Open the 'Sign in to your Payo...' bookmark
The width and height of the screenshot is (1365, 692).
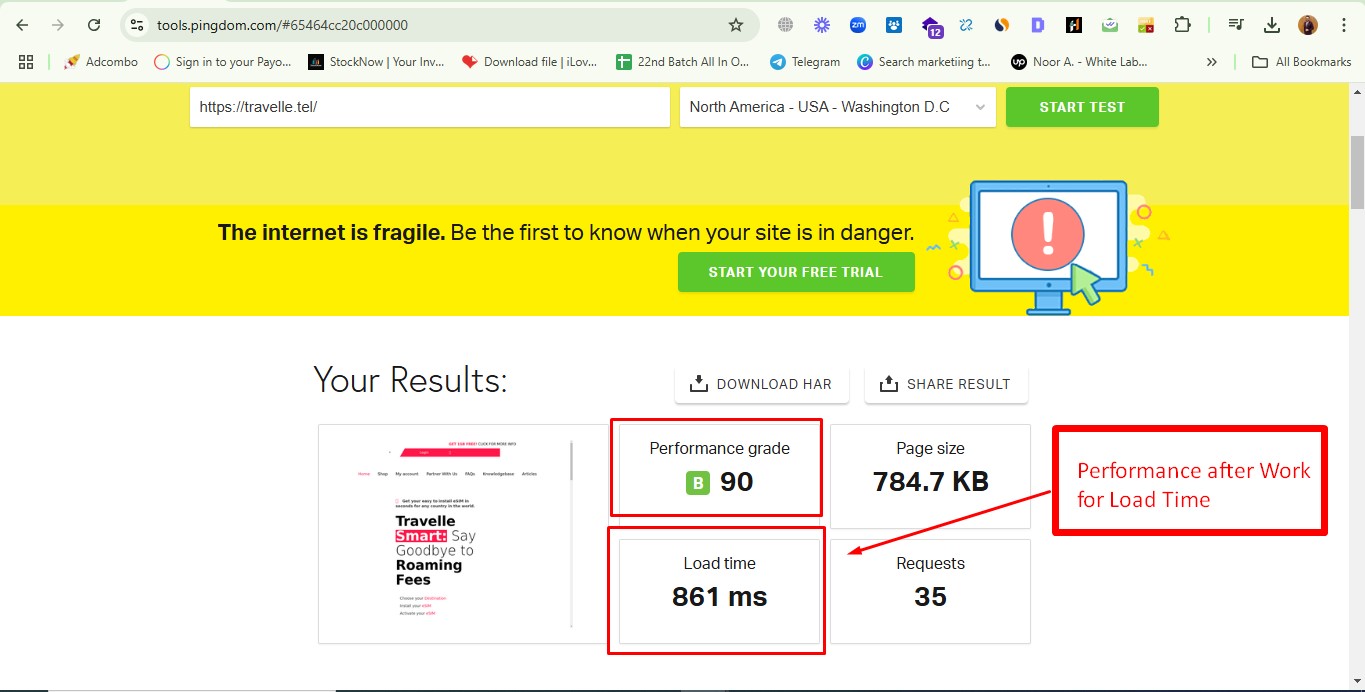tap(223, 62)
